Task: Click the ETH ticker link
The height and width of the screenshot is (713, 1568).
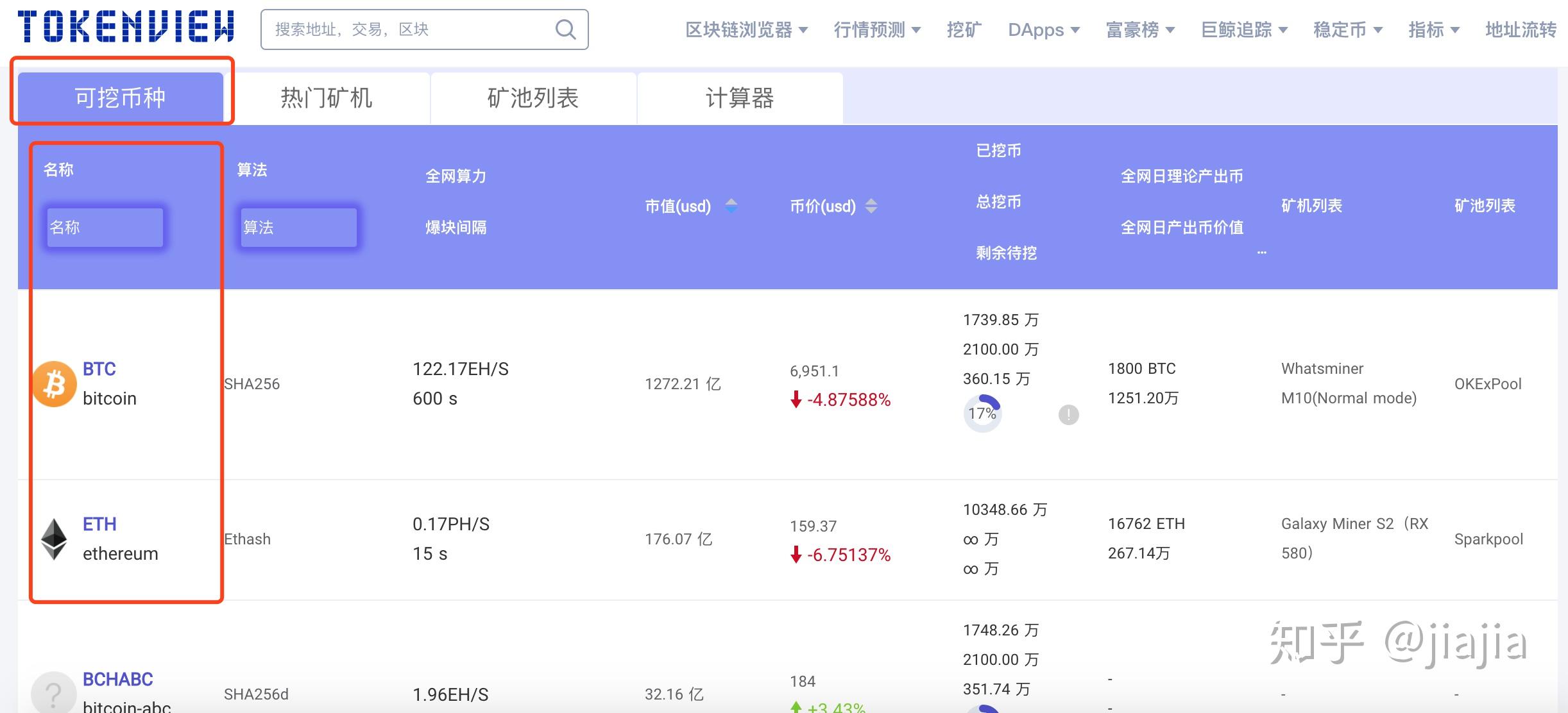Action: coord(99,524)
